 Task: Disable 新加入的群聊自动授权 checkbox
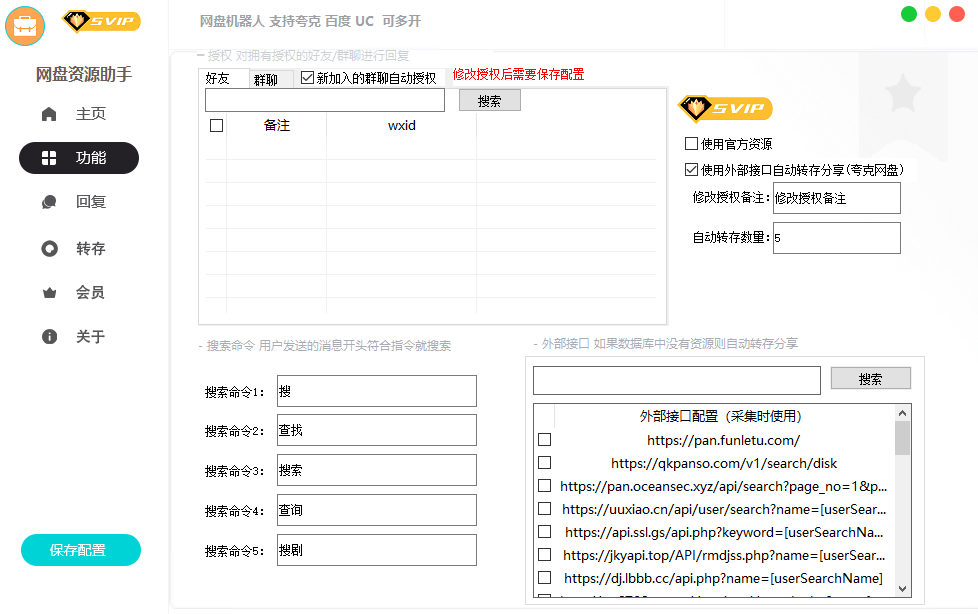pos(307,78)
